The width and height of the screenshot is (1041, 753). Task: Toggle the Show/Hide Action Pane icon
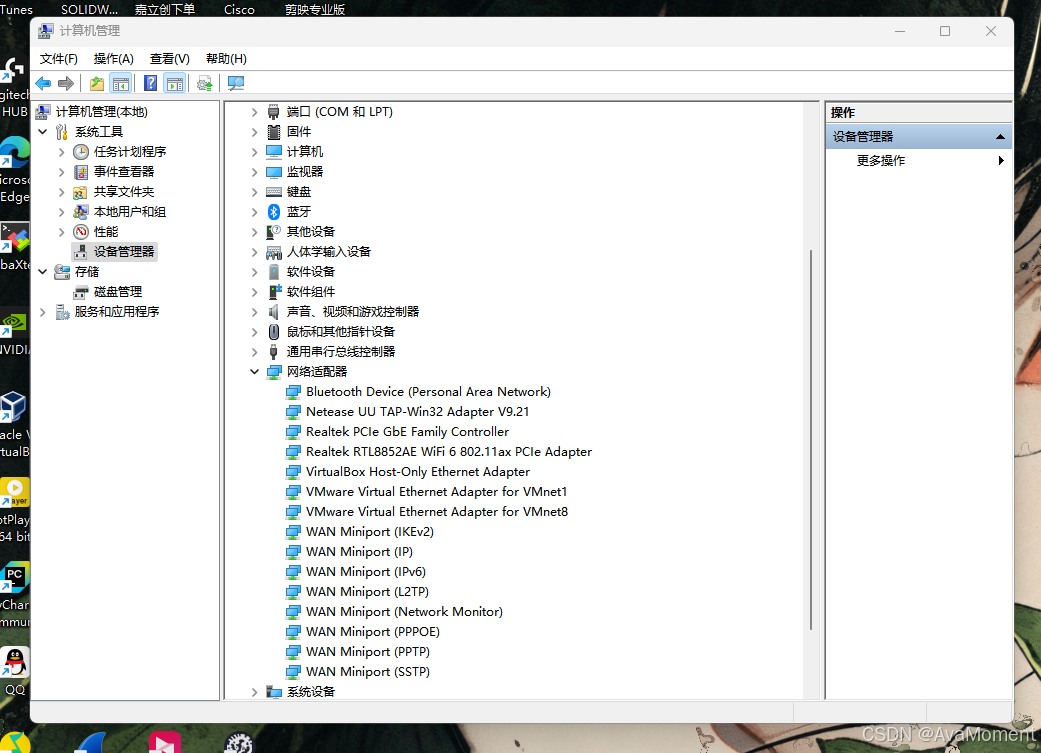(x=175, y=84)
